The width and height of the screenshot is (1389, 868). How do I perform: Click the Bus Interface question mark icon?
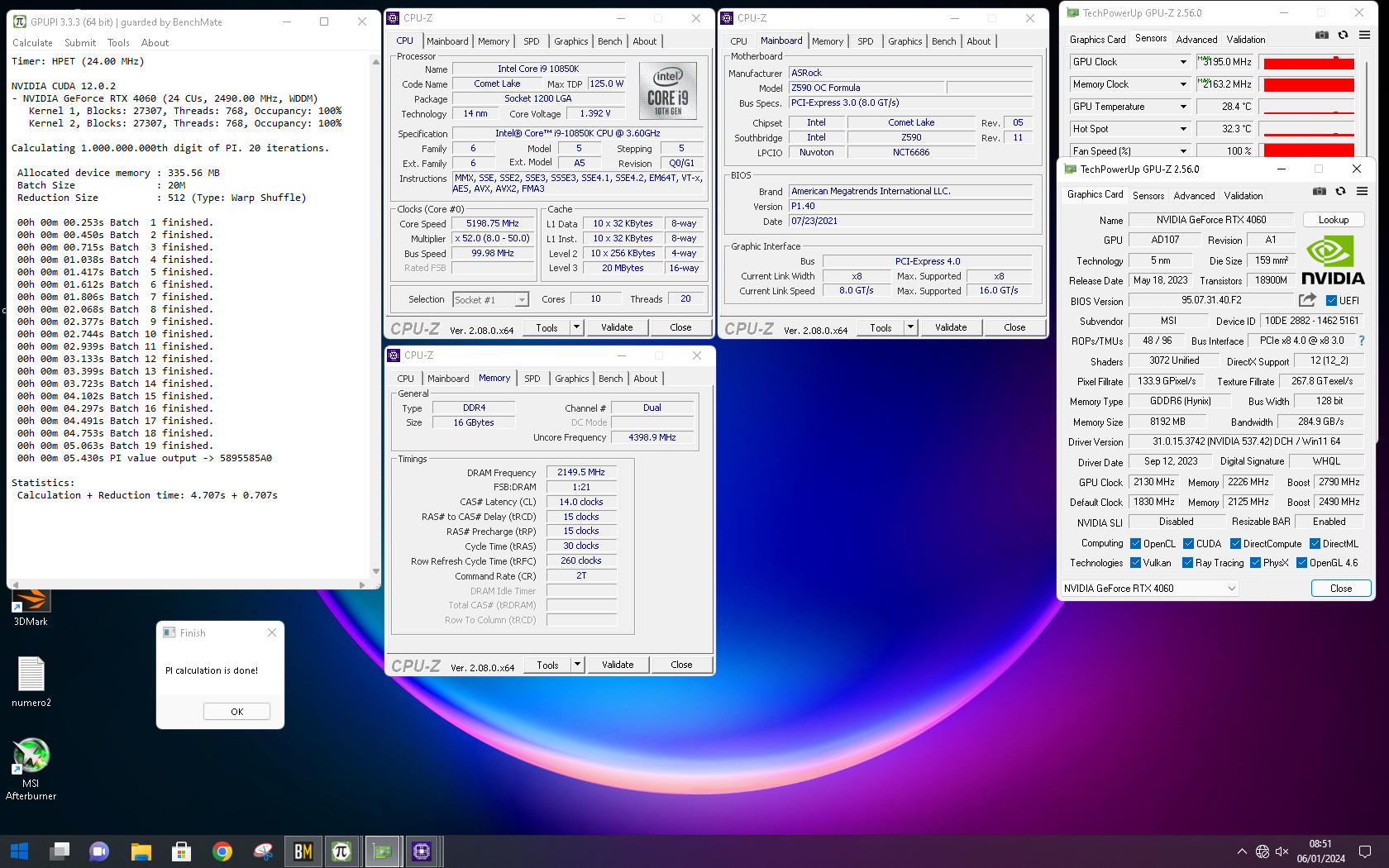tap(1361, 341)
